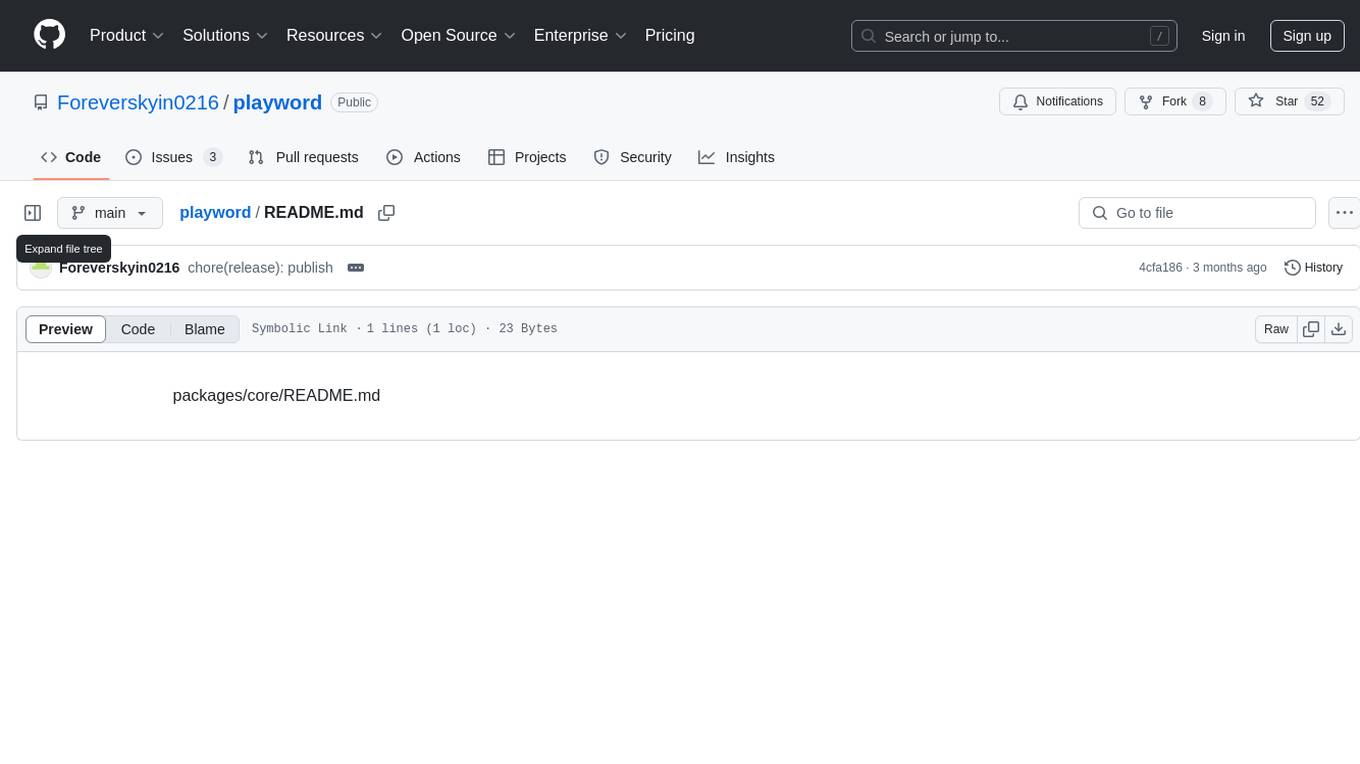Open the Insights tab

pyautogui.click(x=736, y=157)
